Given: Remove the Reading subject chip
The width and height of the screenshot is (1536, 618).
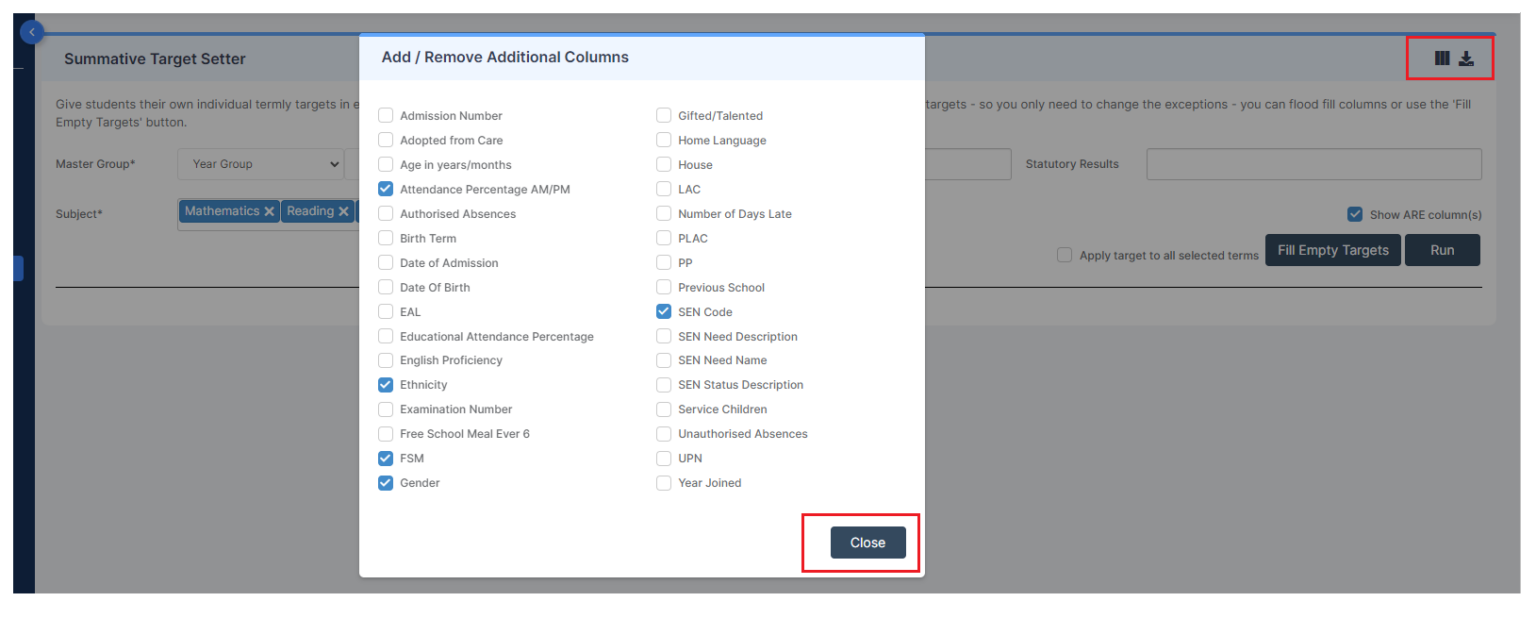Looking at the screenshot, I should 344,211.
